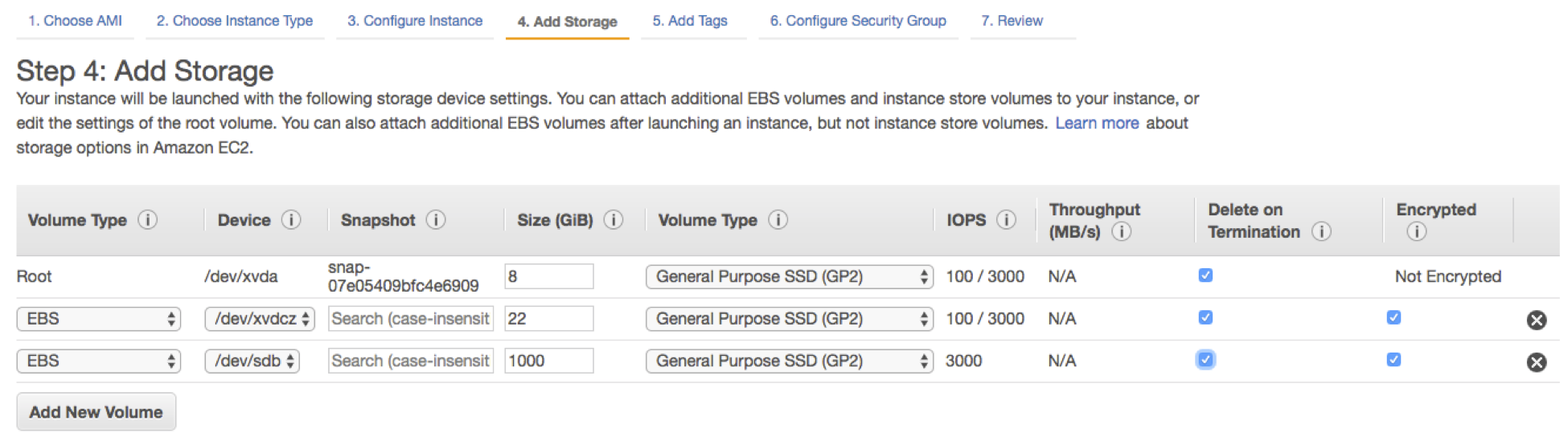
Task: Uncheck Delete on Termination for Root volume
Action: tap(1205, 276)
